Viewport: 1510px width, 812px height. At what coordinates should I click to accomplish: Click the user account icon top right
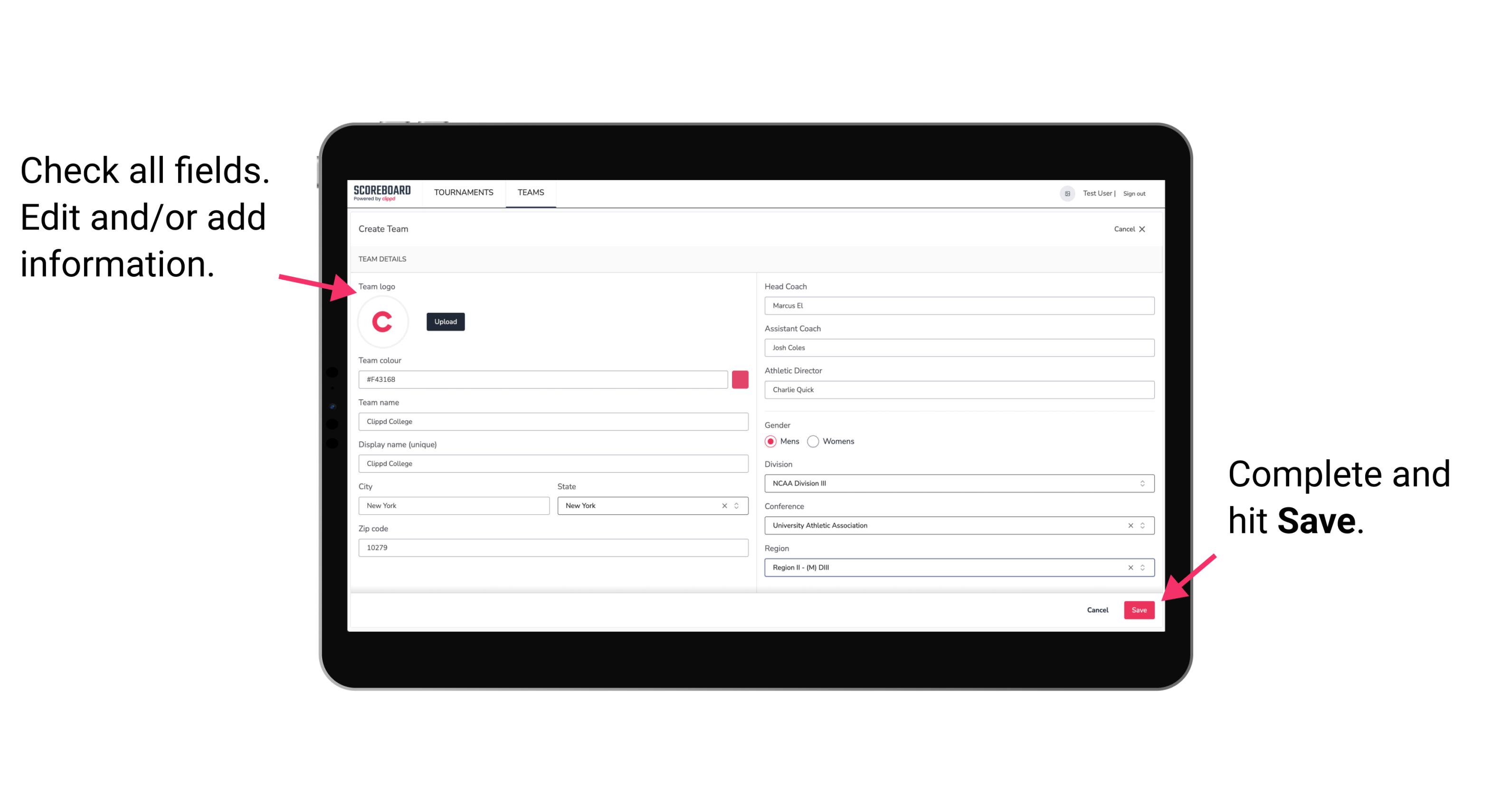click(1063, 193)
